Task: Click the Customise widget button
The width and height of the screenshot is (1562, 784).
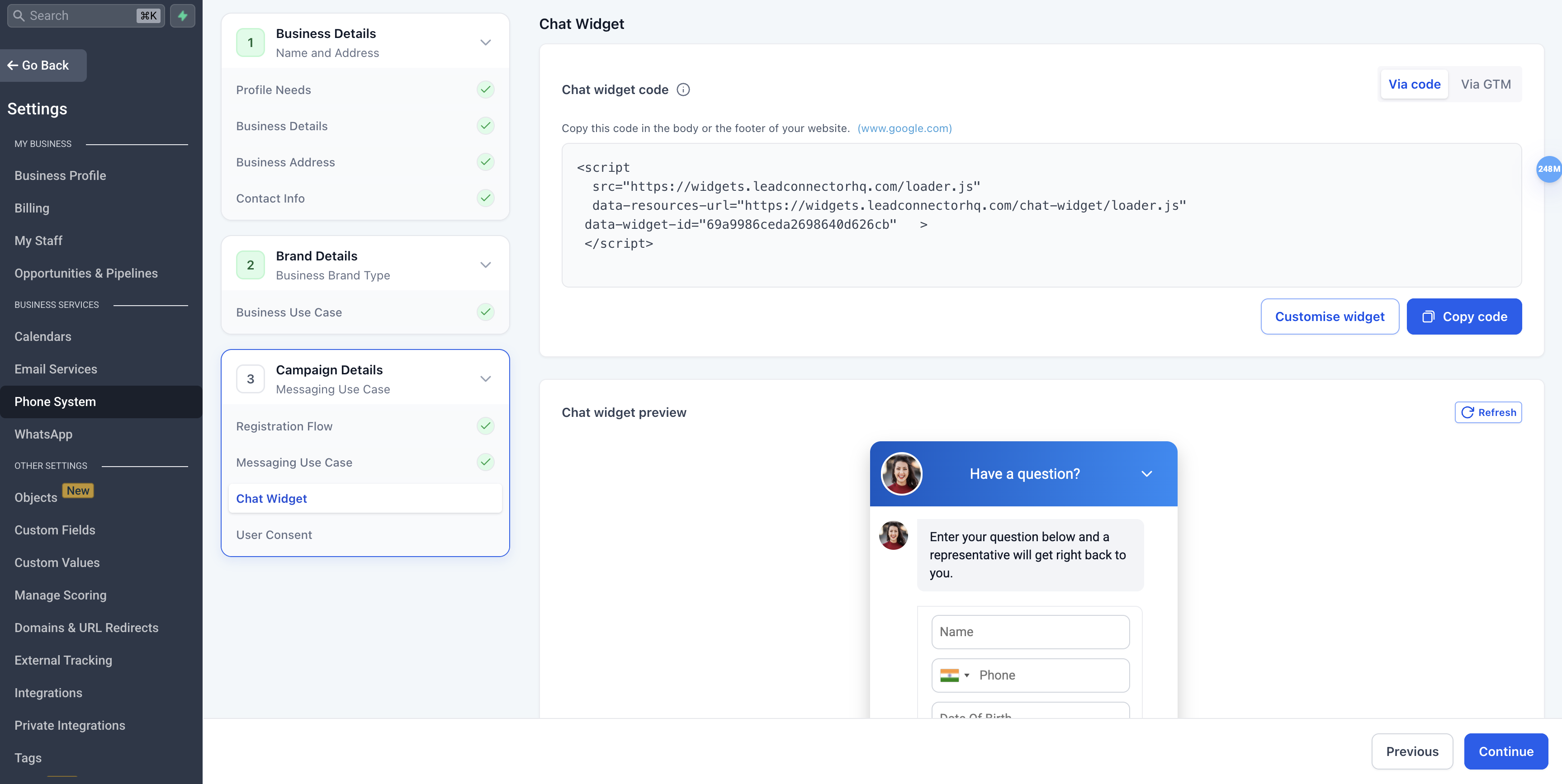Action: [x=1329, y=316]
